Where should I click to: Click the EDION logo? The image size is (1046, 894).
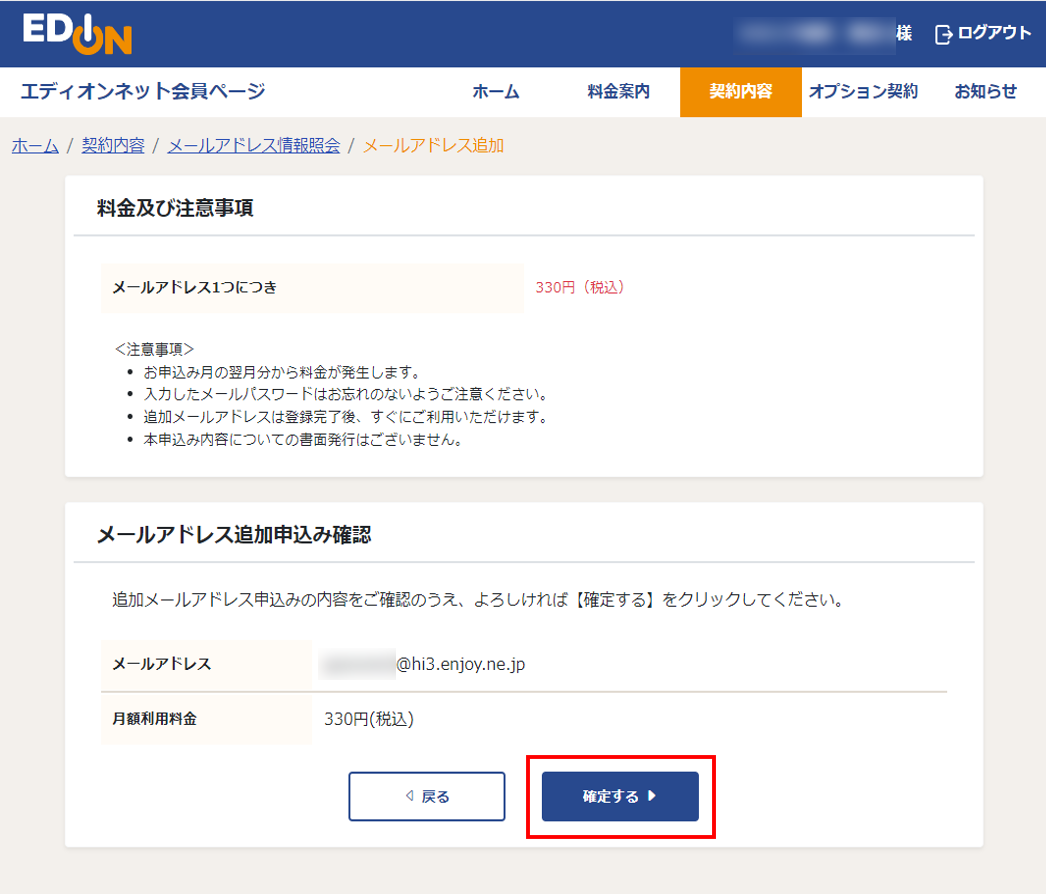[77, 34]
